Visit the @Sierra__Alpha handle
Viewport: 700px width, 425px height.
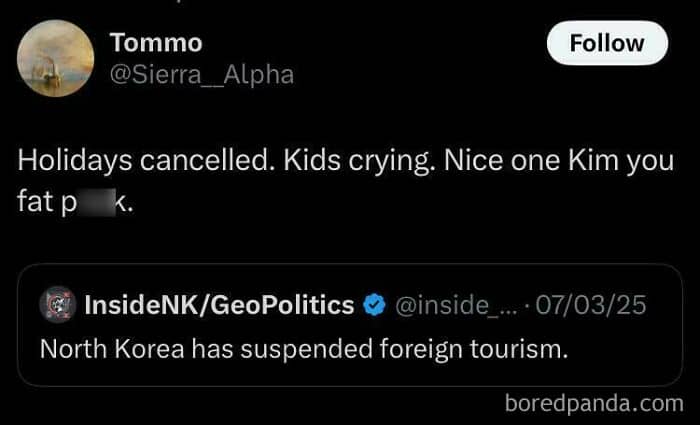tap(201, 74)
